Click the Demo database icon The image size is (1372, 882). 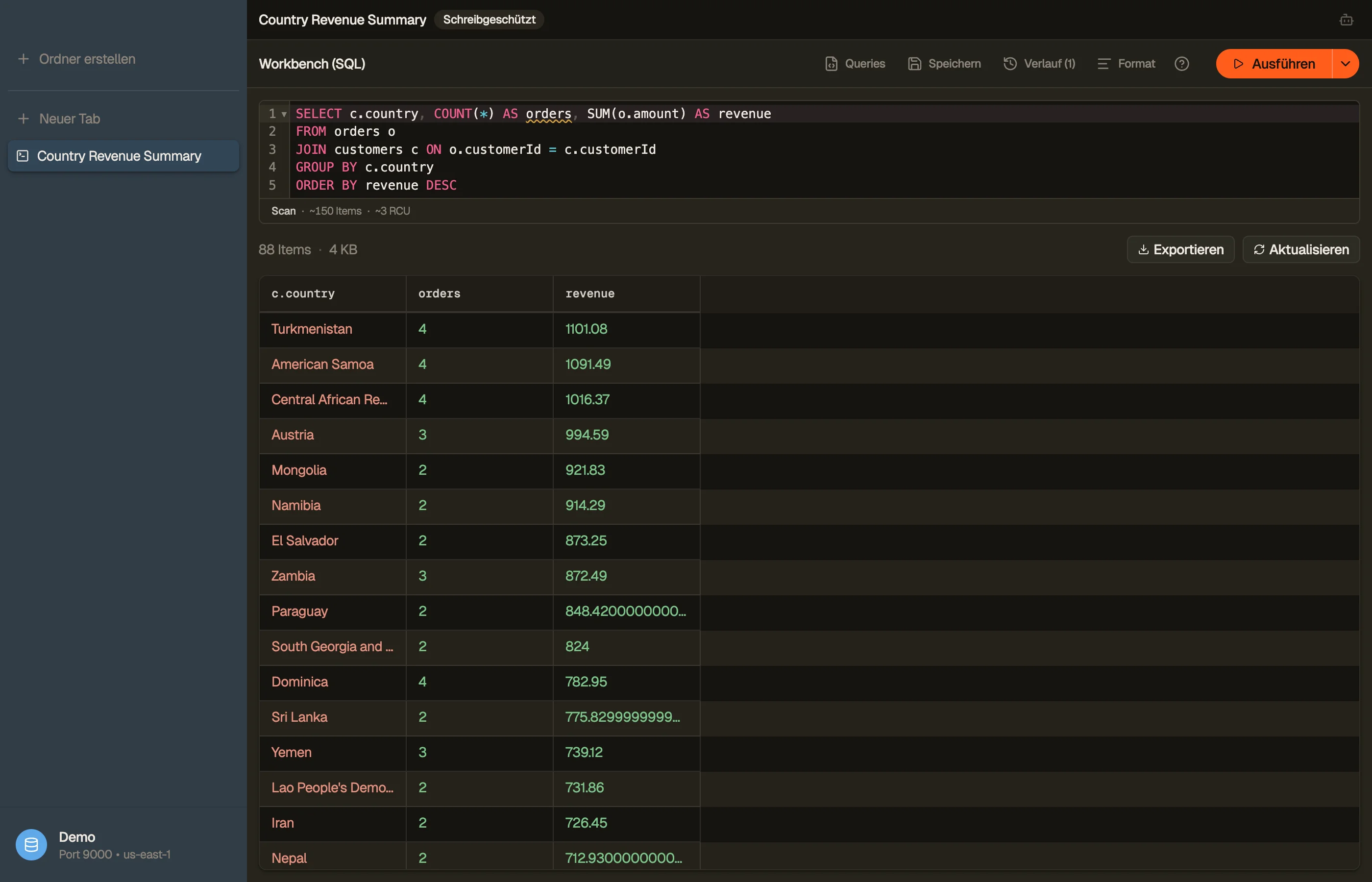[31, 845]
